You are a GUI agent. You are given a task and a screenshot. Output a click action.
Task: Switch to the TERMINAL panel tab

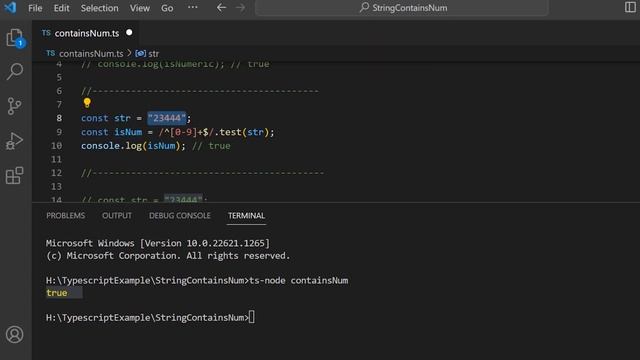coord(246,216)
